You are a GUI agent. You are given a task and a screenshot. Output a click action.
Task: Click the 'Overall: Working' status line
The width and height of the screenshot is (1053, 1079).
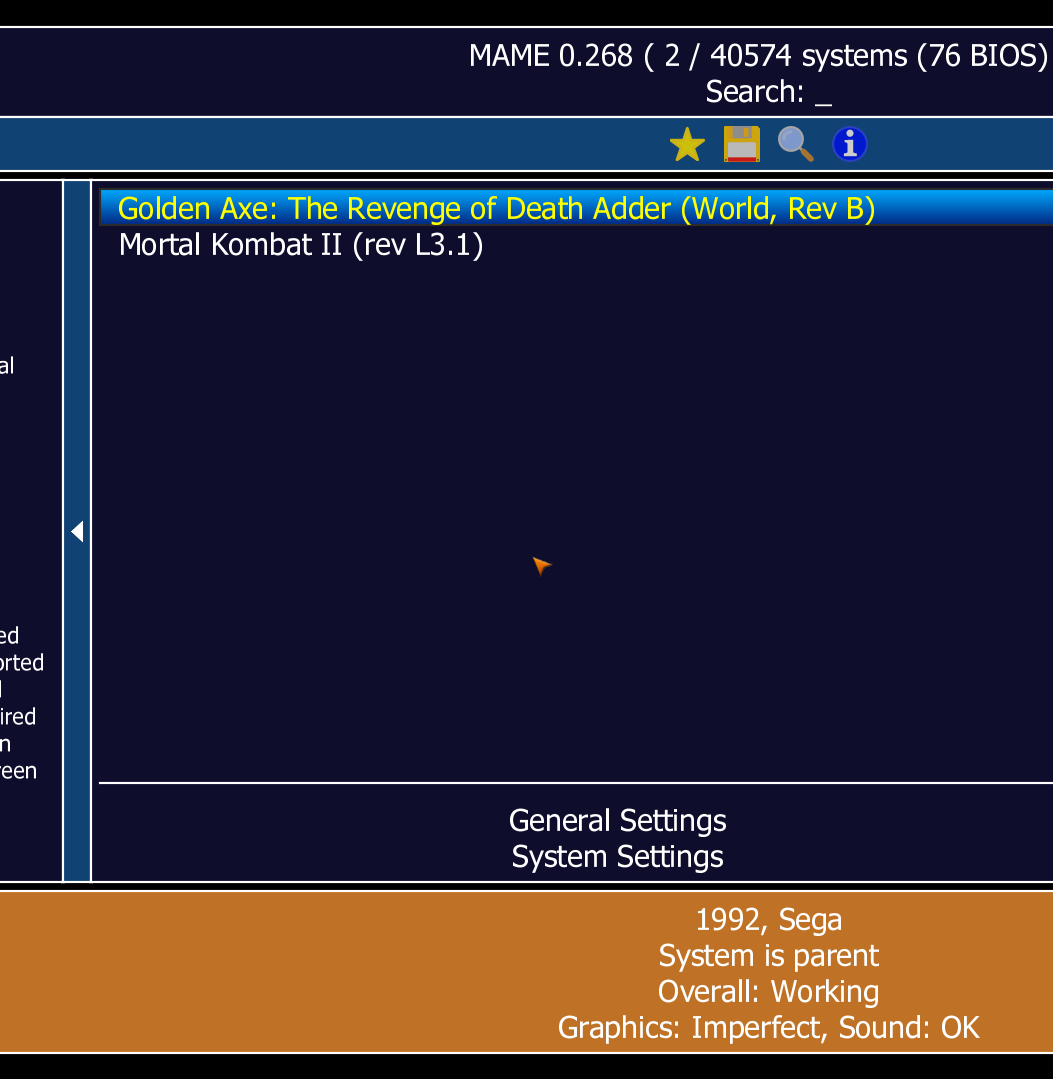click(x=769, y=992)
